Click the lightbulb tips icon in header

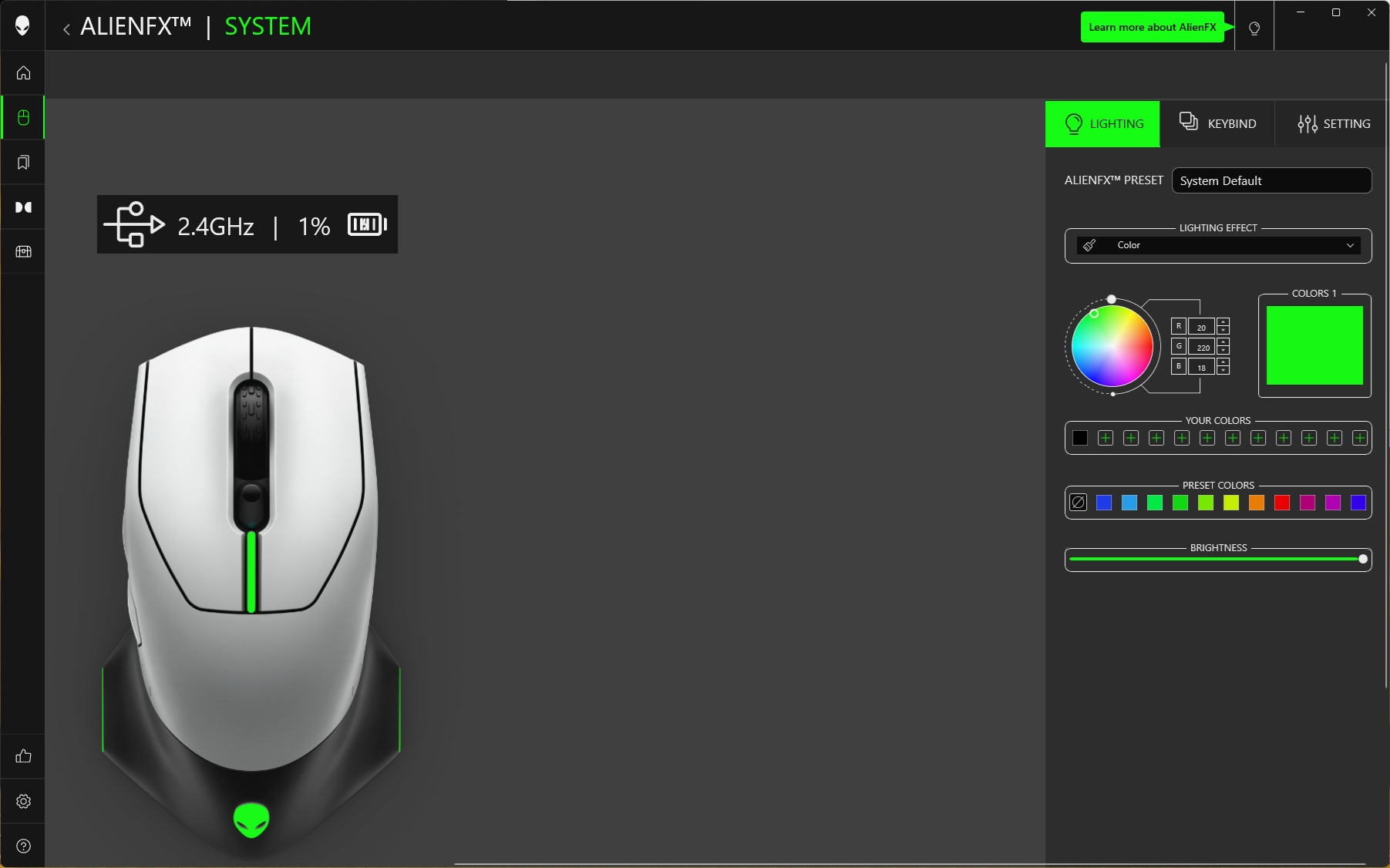(x=1254, y=29)
